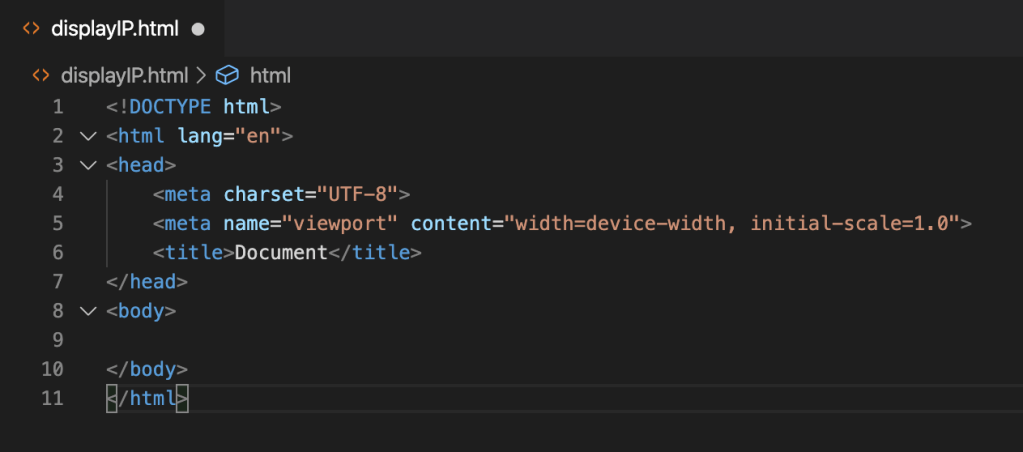Select the displayIP.html editor tab

click(114, 29)
